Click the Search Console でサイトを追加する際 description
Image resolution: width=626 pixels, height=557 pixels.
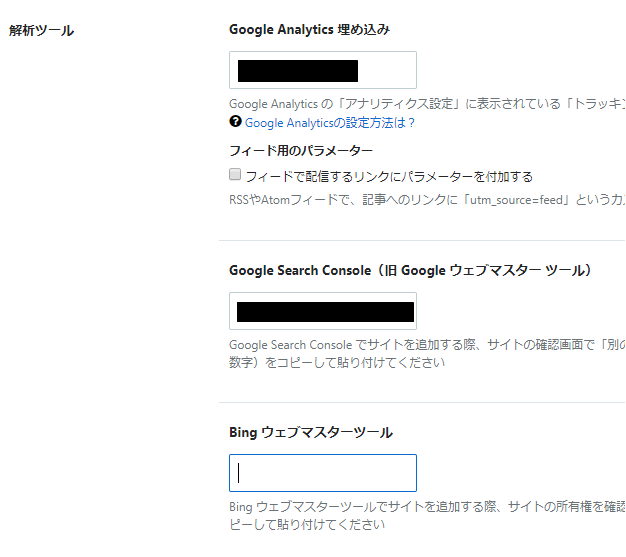pos(427,345)
